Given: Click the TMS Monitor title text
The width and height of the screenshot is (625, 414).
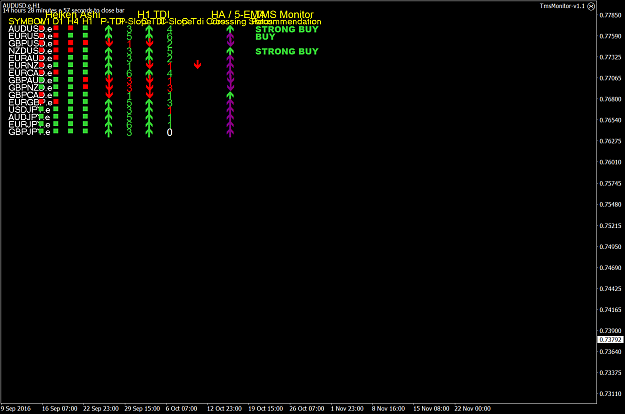Looking at the screenshot, I should click(x=285, y=15).
